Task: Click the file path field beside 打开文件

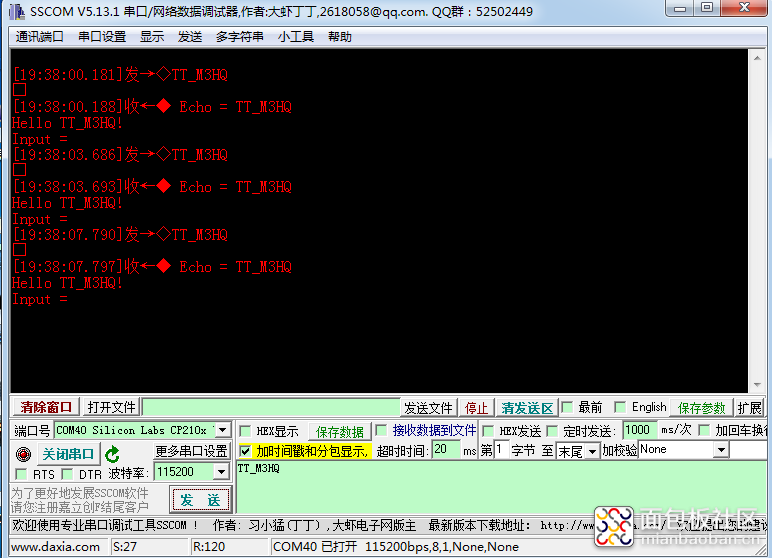Action: click(271, 407)
